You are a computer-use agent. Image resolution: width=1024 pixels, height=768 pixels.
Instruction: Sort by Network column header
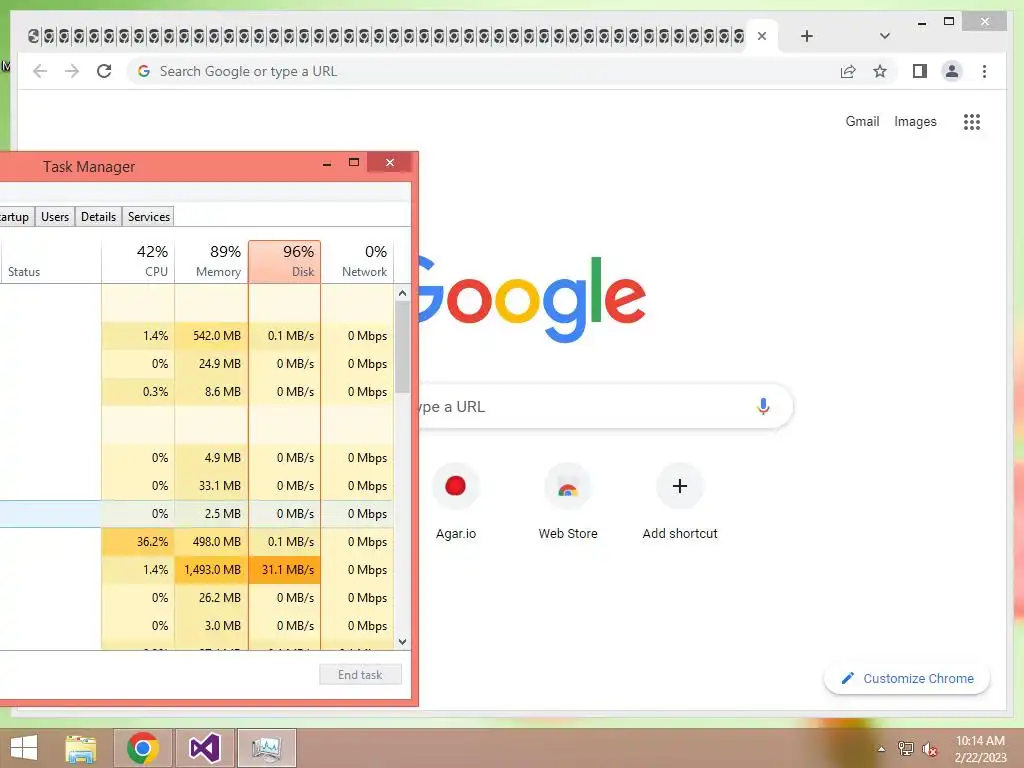(357, 261)
